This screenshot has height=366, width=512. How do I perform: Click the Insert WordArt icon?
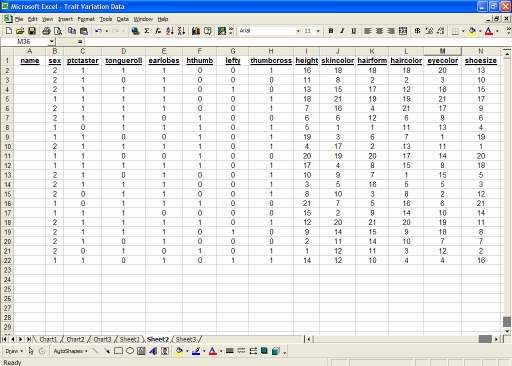pos(153,351)
